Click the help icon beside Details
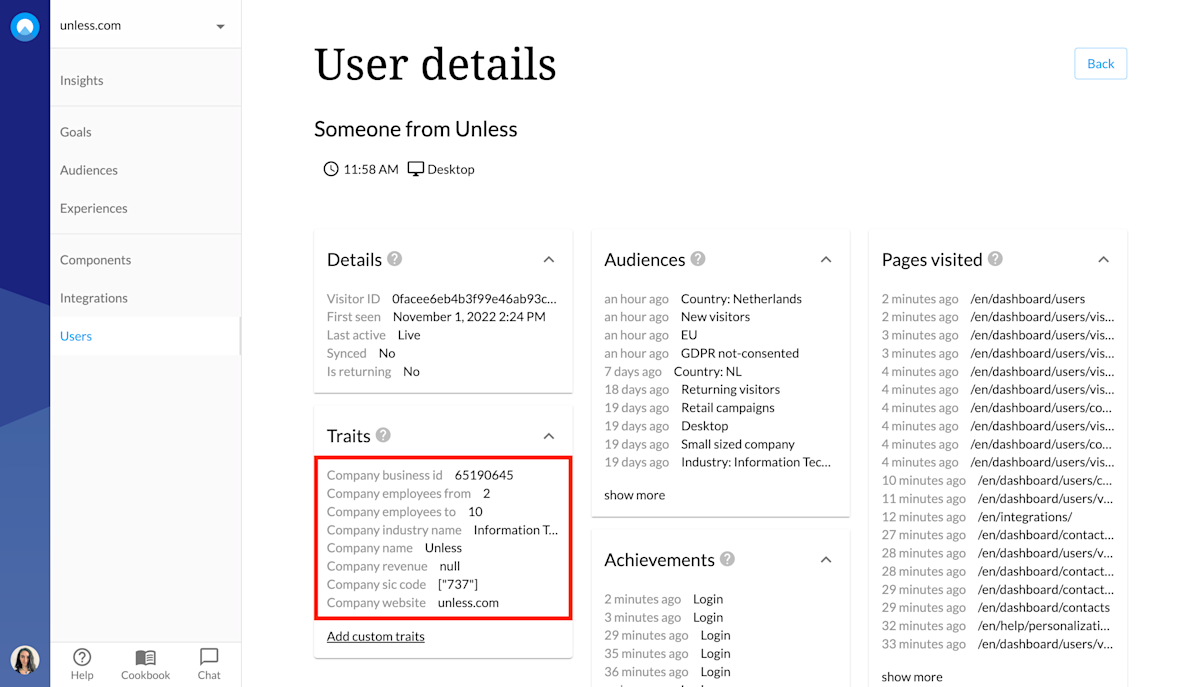1200x687 pixels. point(395,258)
